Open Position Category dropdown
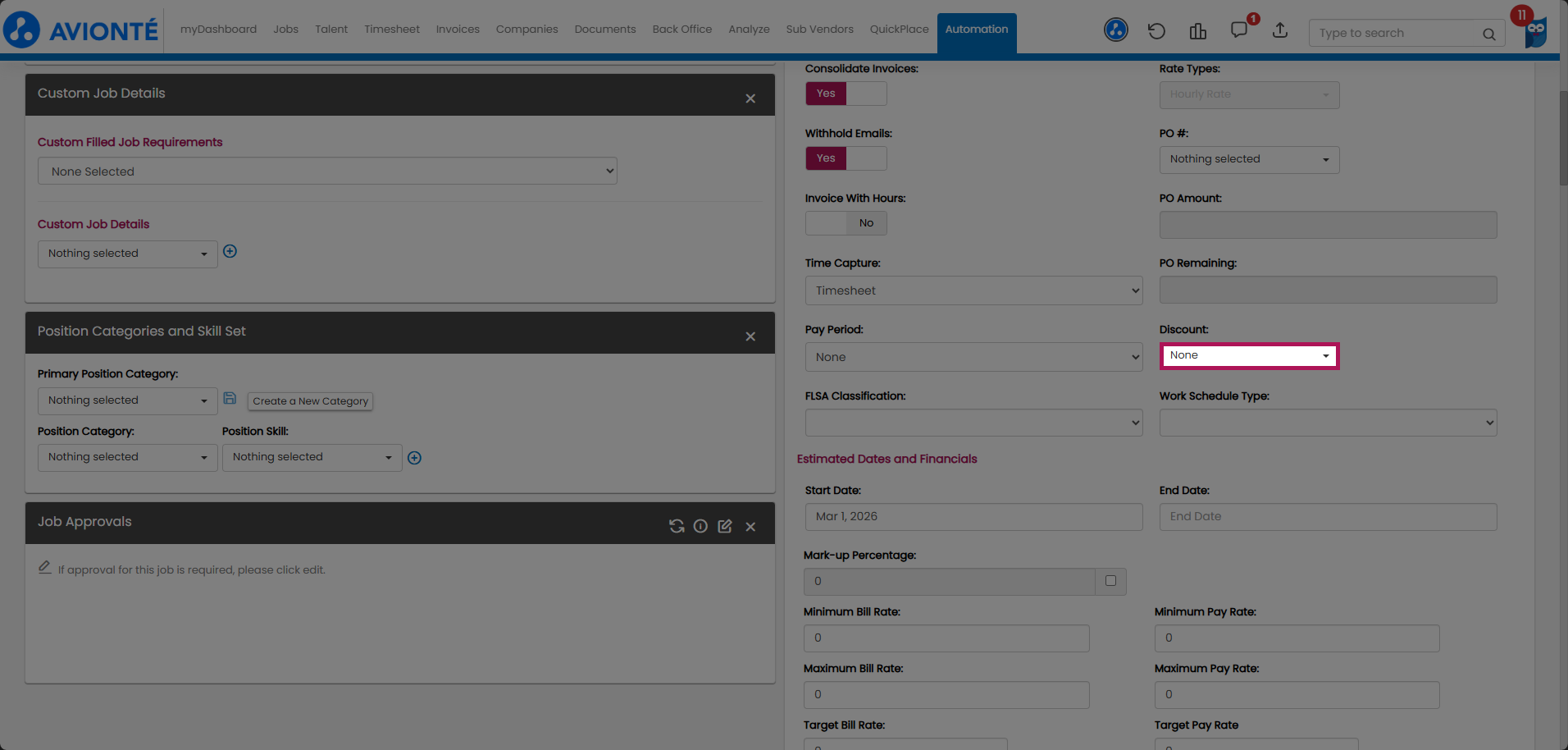Screen dimensions: 1568x750 pos(128,457)
